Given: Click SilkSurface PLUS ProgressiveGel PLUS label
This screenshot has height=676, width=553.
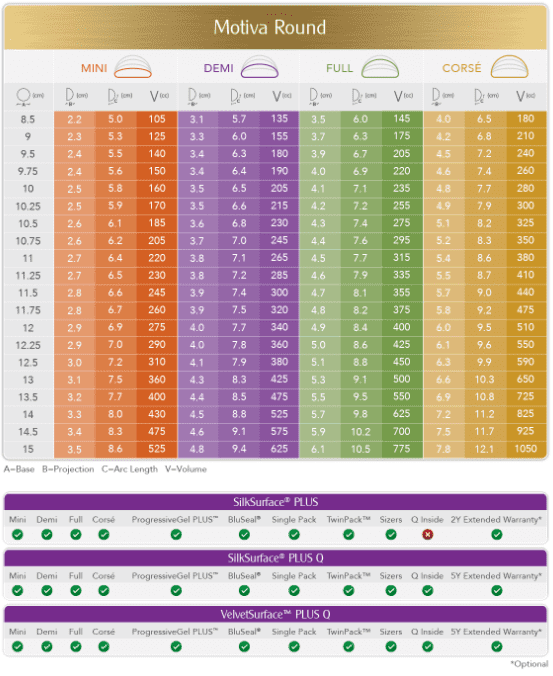Looking at the screenshot, I should (175, 520).
